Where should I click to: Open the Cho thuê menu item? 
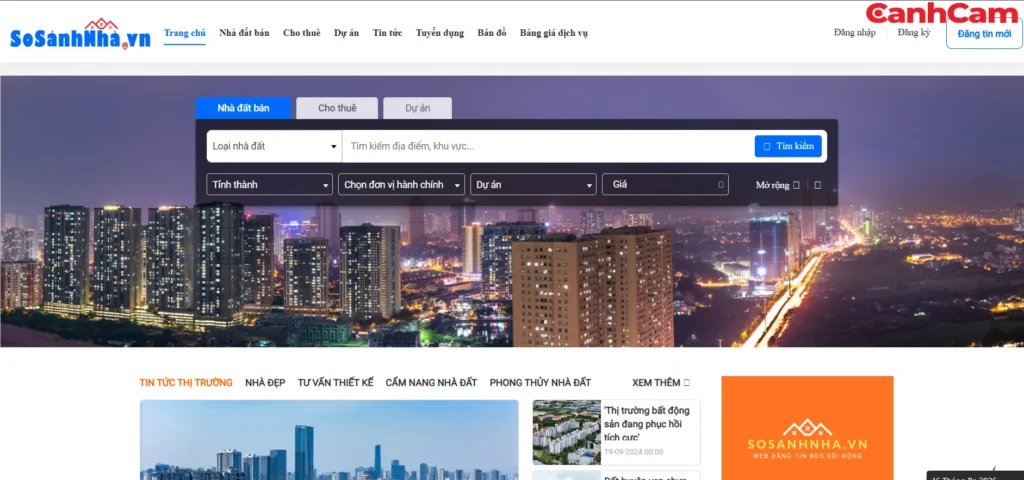coord(302,33)
